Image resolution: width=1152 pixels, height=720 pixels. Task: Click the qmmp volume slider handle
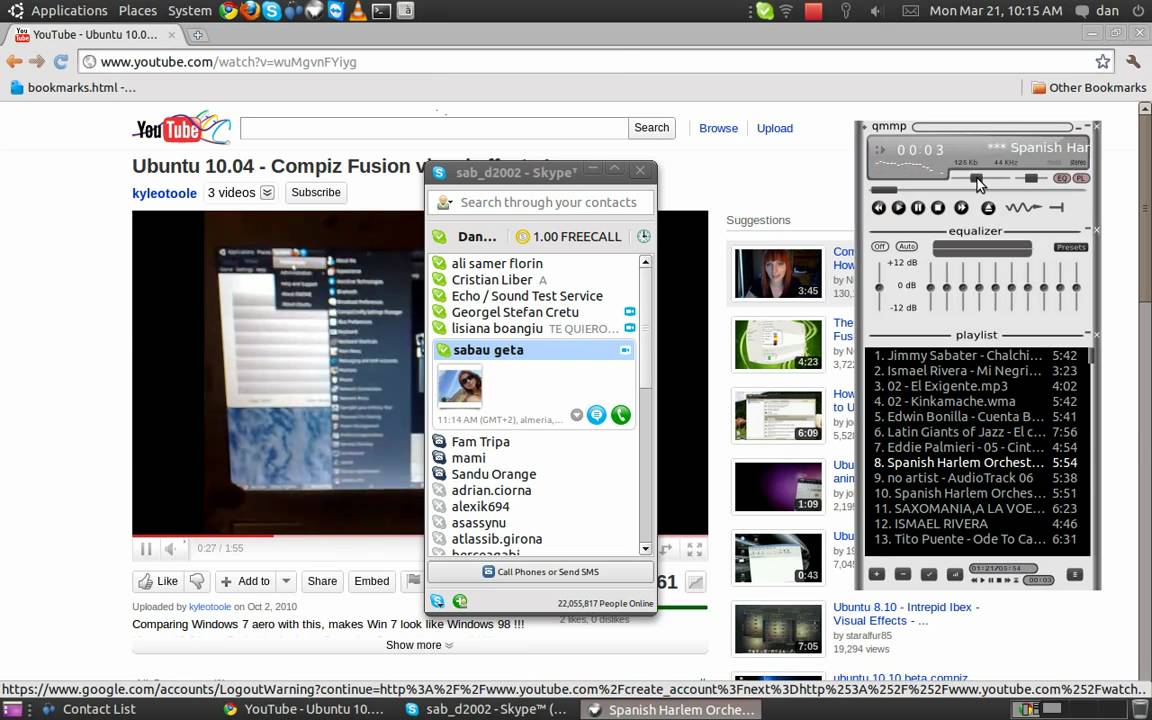pos(976,178)
